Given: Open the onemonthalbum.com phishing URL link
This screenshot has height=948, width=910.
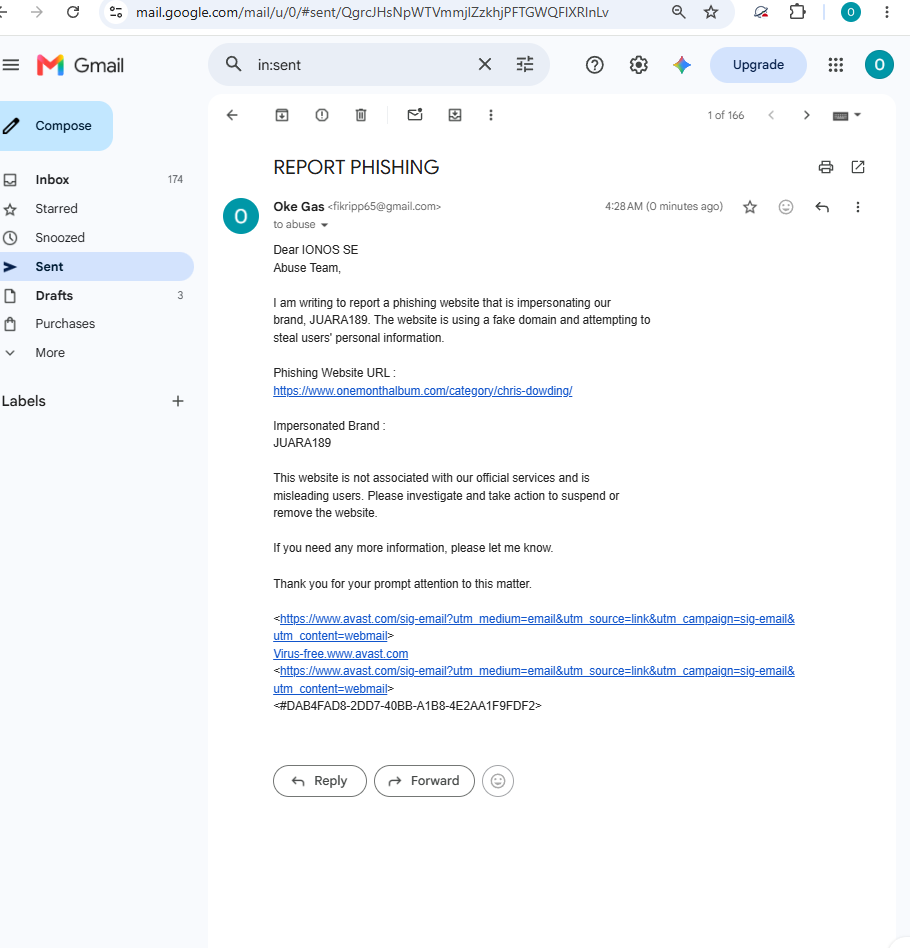Looking at the screenshot, I should pyautogui.click(x=423, y=391).
